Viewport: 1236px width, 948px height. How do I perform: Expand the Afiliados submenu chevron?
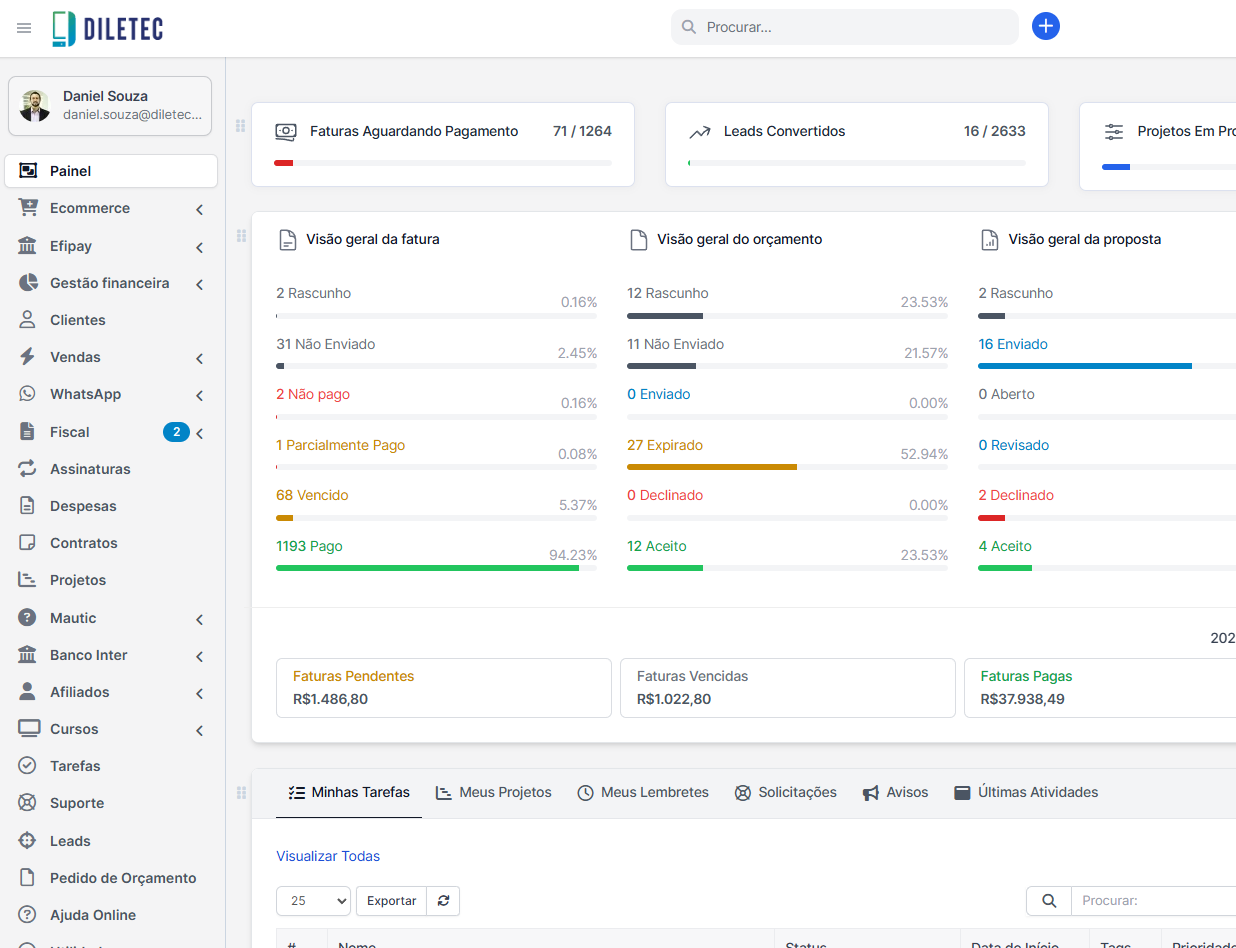tap(199, 693)
